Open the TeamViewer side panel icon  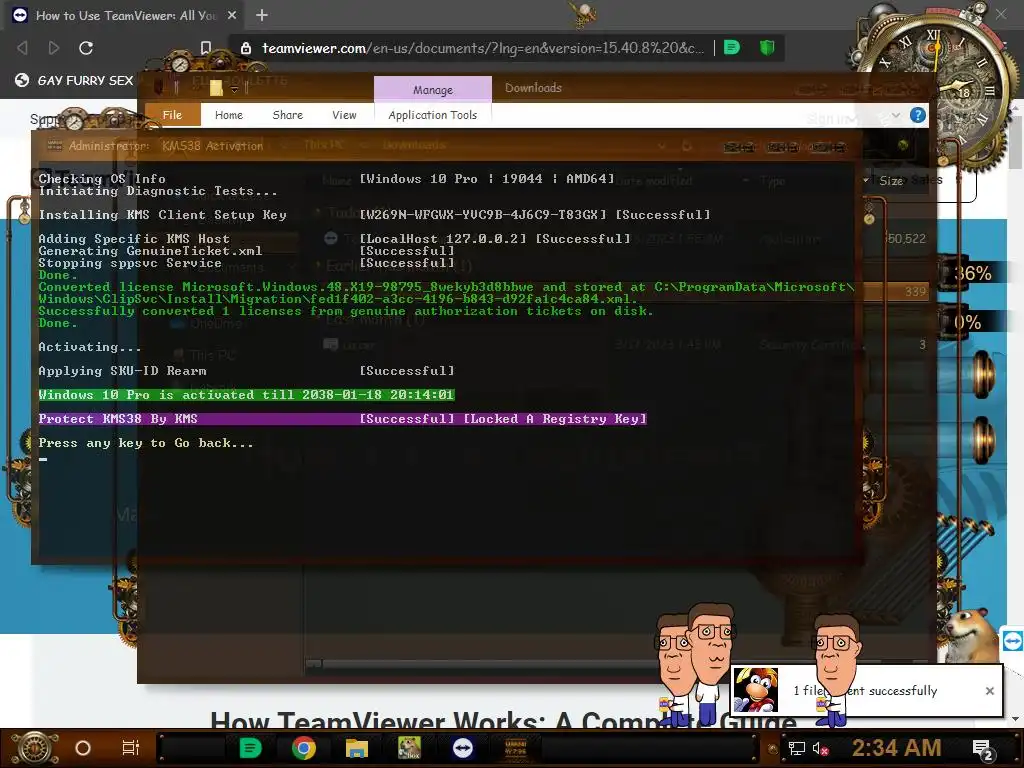pyautogui.click(x=1013, y=641)
